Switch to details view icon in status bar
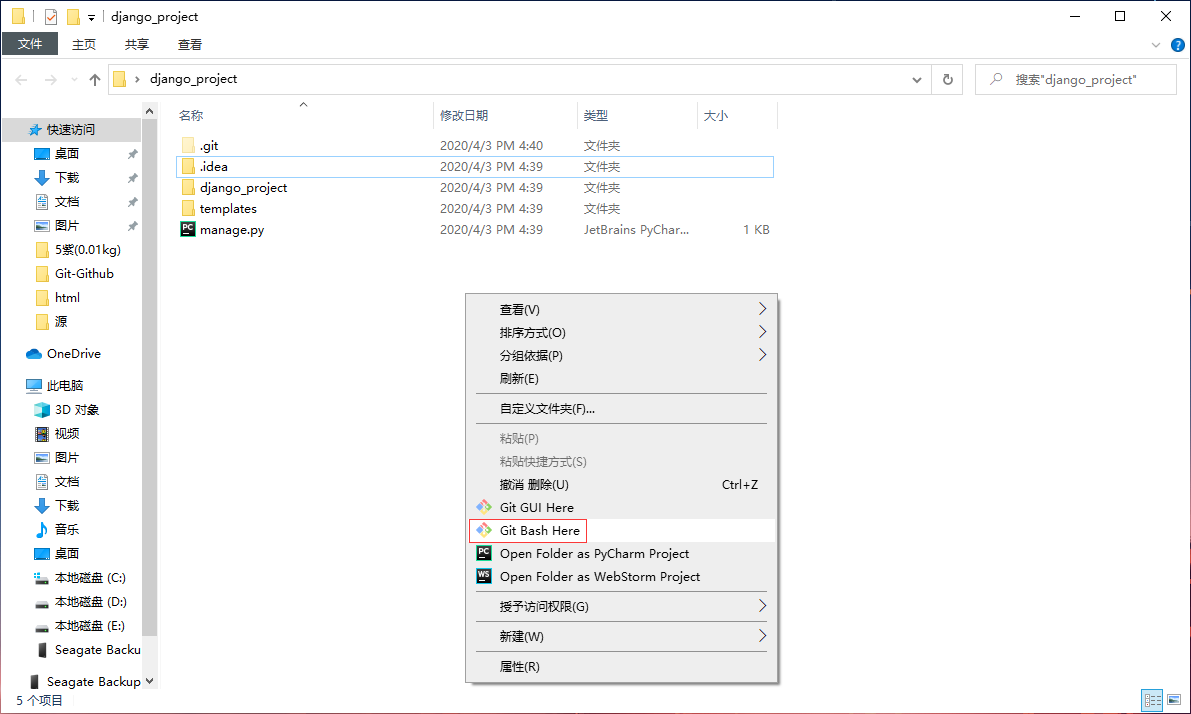Viewport: 1191px width, 714px height. point(1152,700)
